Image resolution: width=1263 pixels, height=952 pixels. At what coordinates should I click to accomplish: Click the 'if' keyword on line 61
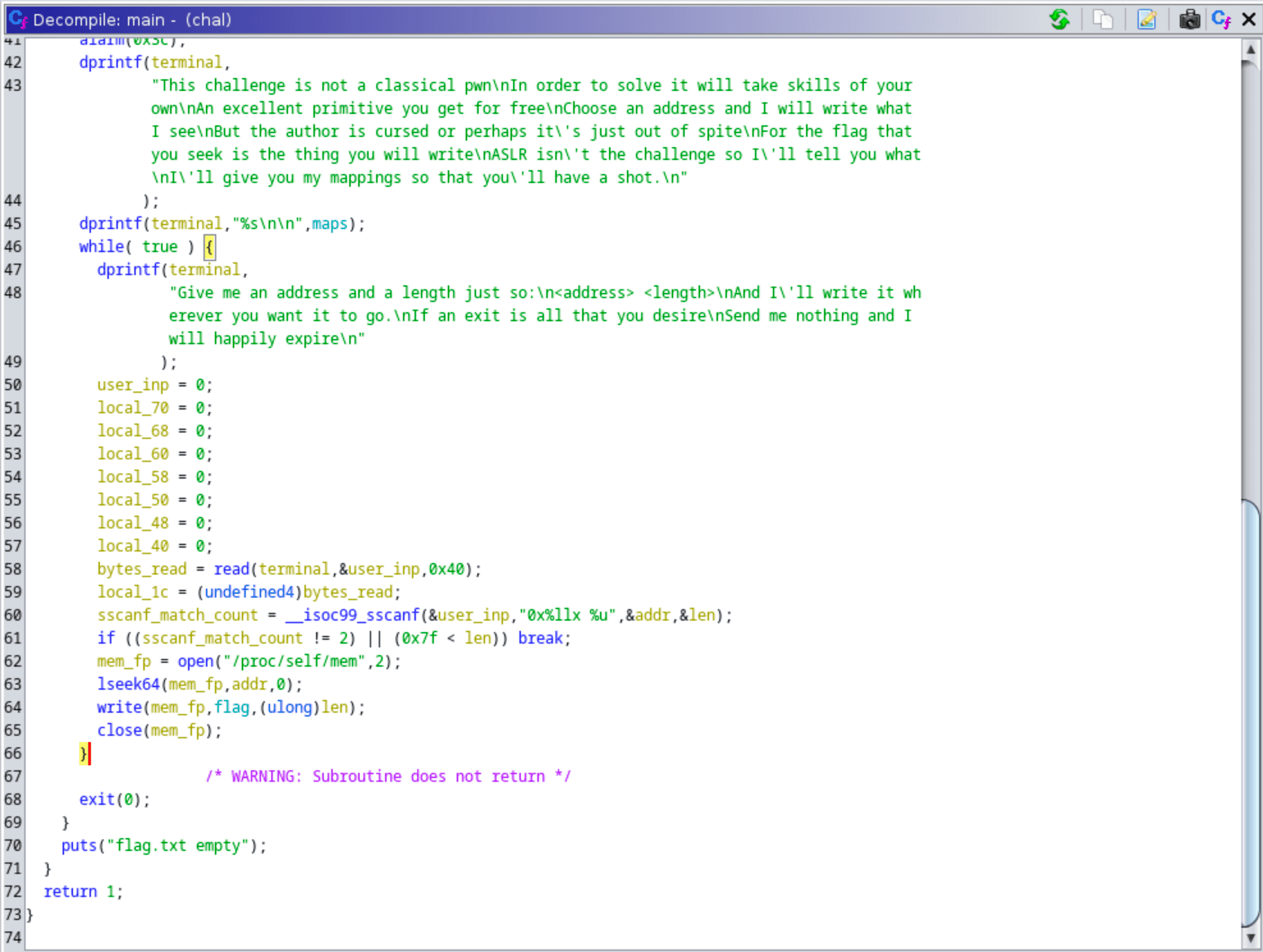[x=106, y=639]
